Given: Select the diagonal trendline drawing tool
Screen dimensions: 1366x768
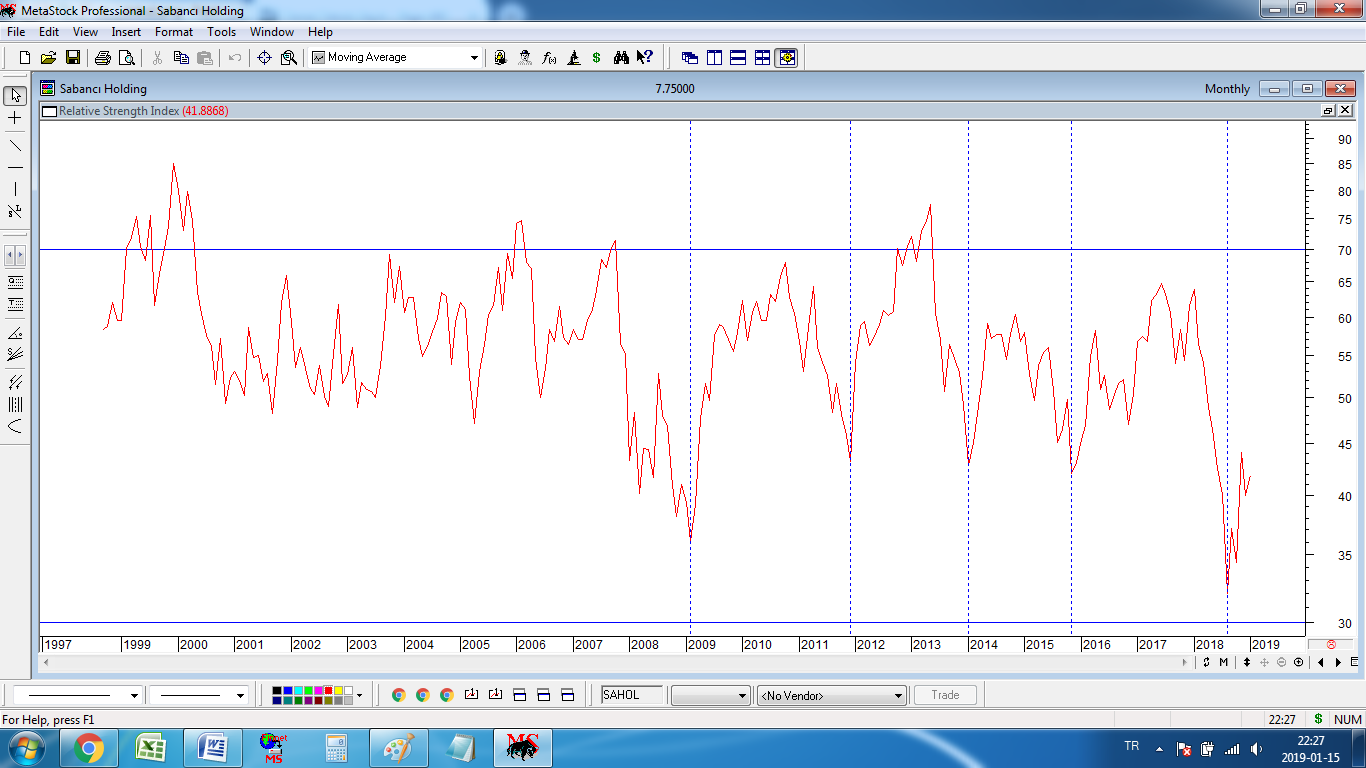Looking at the screenshot, I should pos(15,145).
